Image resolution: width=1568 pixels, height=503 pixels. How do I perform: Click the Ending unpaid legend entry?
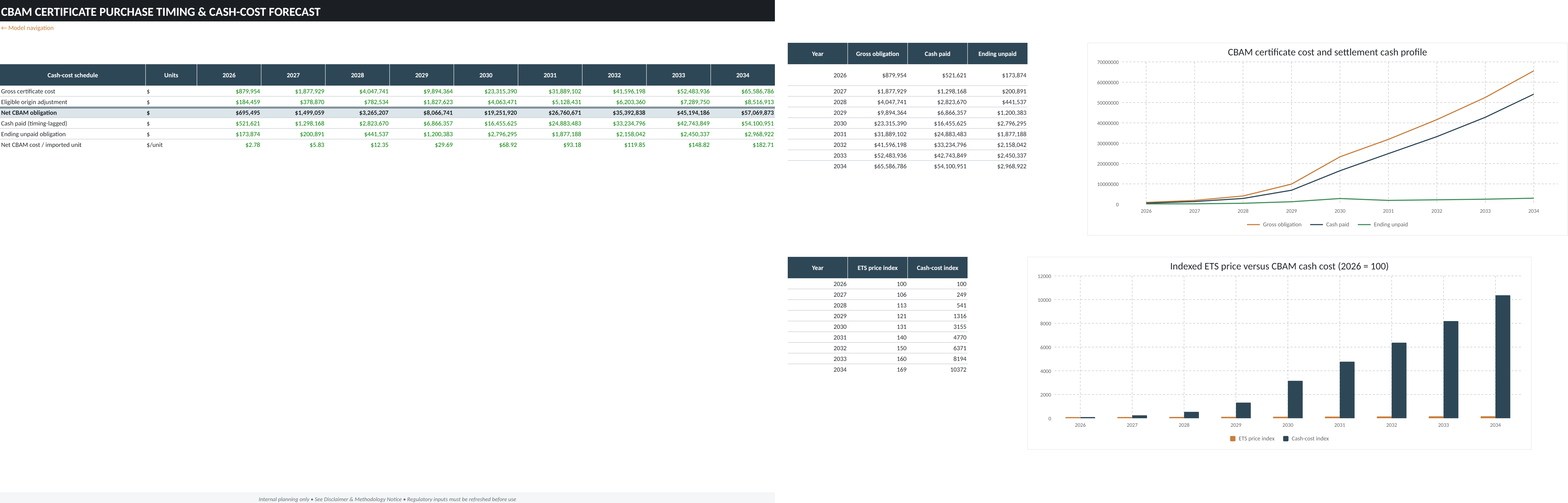point(1383,225)
